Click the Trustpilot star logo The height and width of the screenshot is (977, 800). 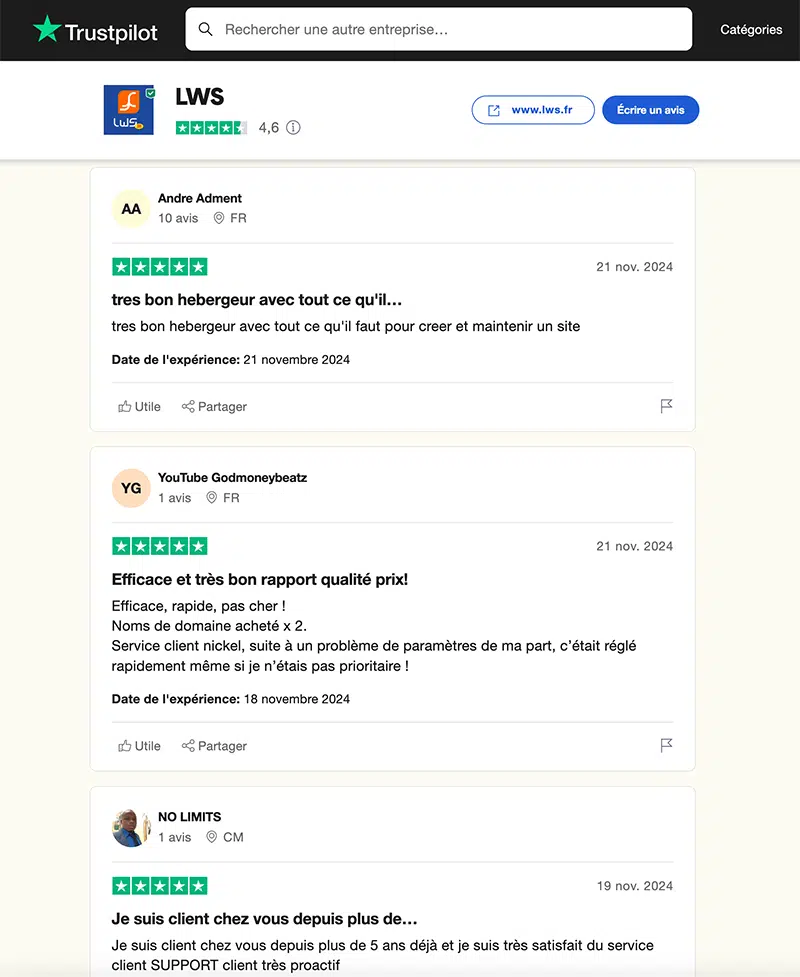pyautogui.click(x=47, y=29)
